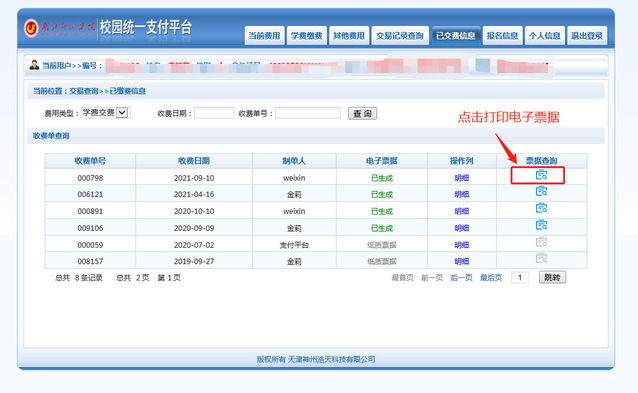Open 明细 details for bill 009106
Viewport: 638px width, 393px height.
(462, 228)
